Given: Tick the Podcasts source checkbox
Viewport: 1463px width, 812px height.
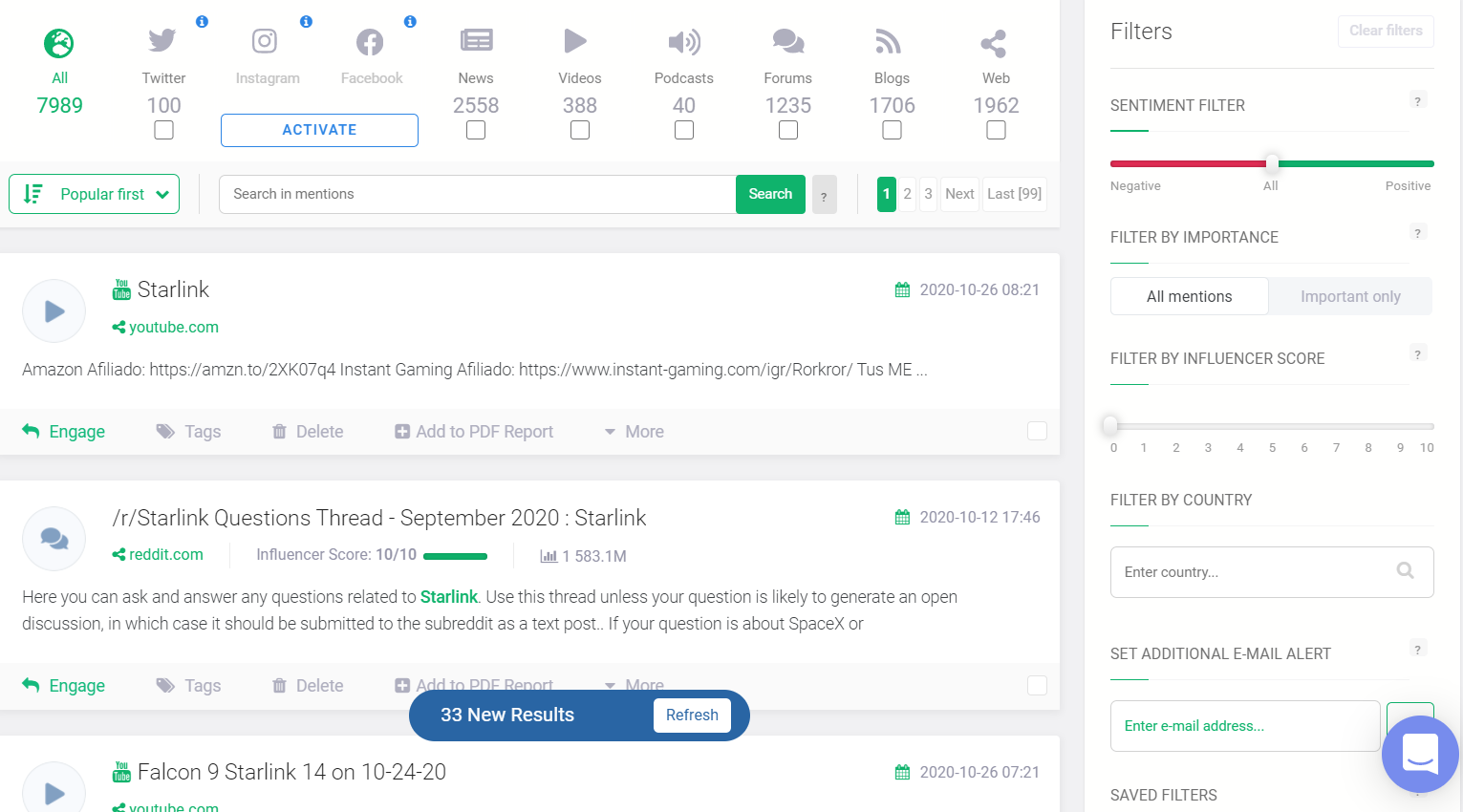Looking at the screenshot, I should click(x=684, y=130).
